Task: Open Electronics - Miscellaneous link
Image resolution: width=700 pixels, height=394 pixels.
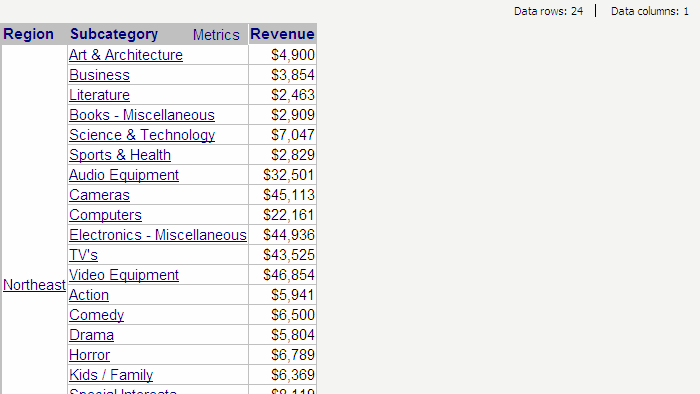Action: click(158, 235)
